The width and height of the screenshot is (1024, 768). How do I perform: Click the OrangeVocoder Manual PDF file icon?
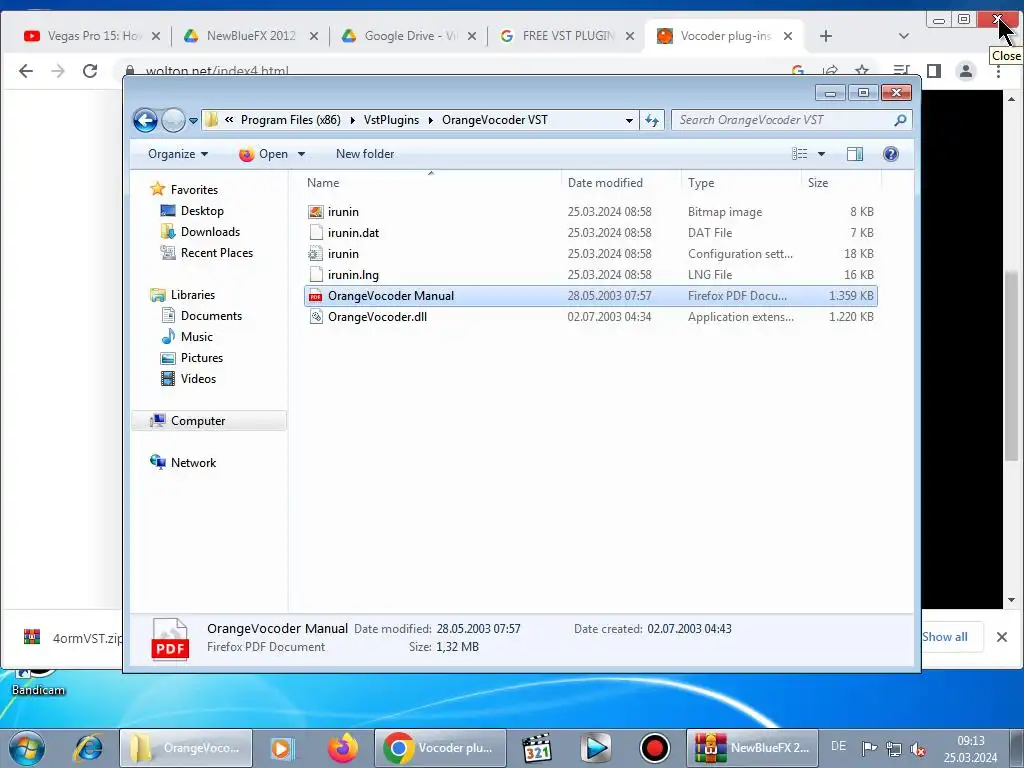point(316,296)
